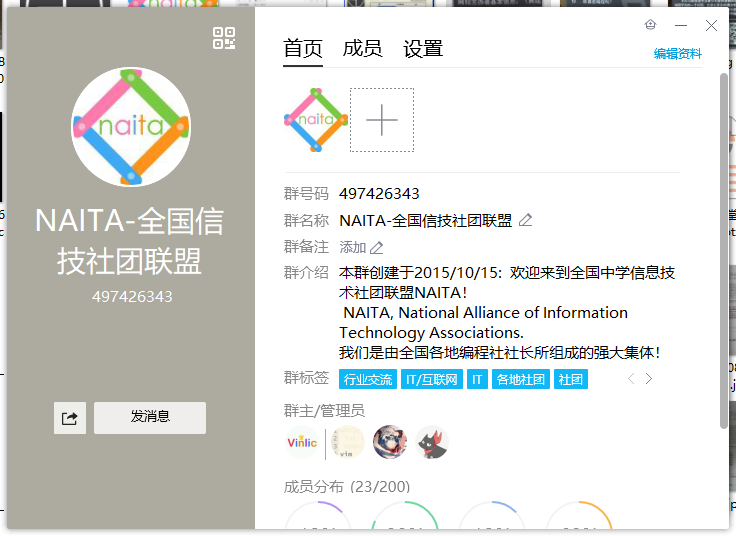Open the Vinlic group owner avatar
The width and height of the screenshot is (736, 536).
pyautogui.click(x=302, y=442)
